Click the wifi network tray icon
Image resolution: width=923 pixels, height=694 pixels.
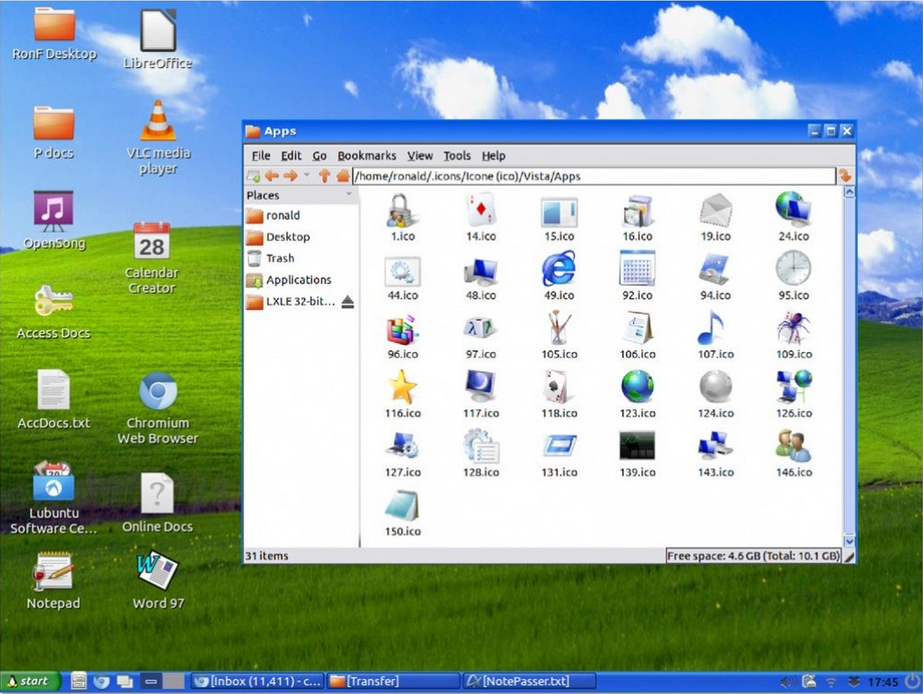831,682
